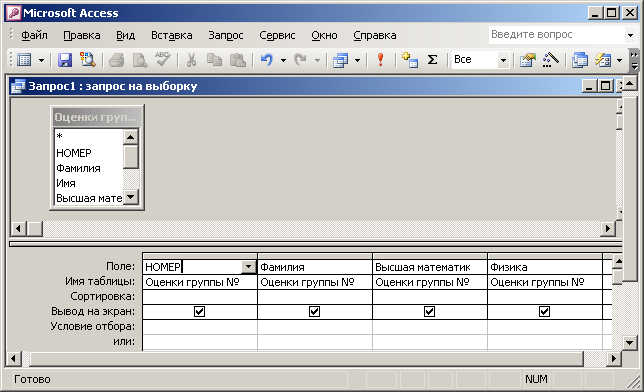This screenshot has width=644, height=392.
Task: Select Высшая мате field in table list
Action: [x=89, y=198]
